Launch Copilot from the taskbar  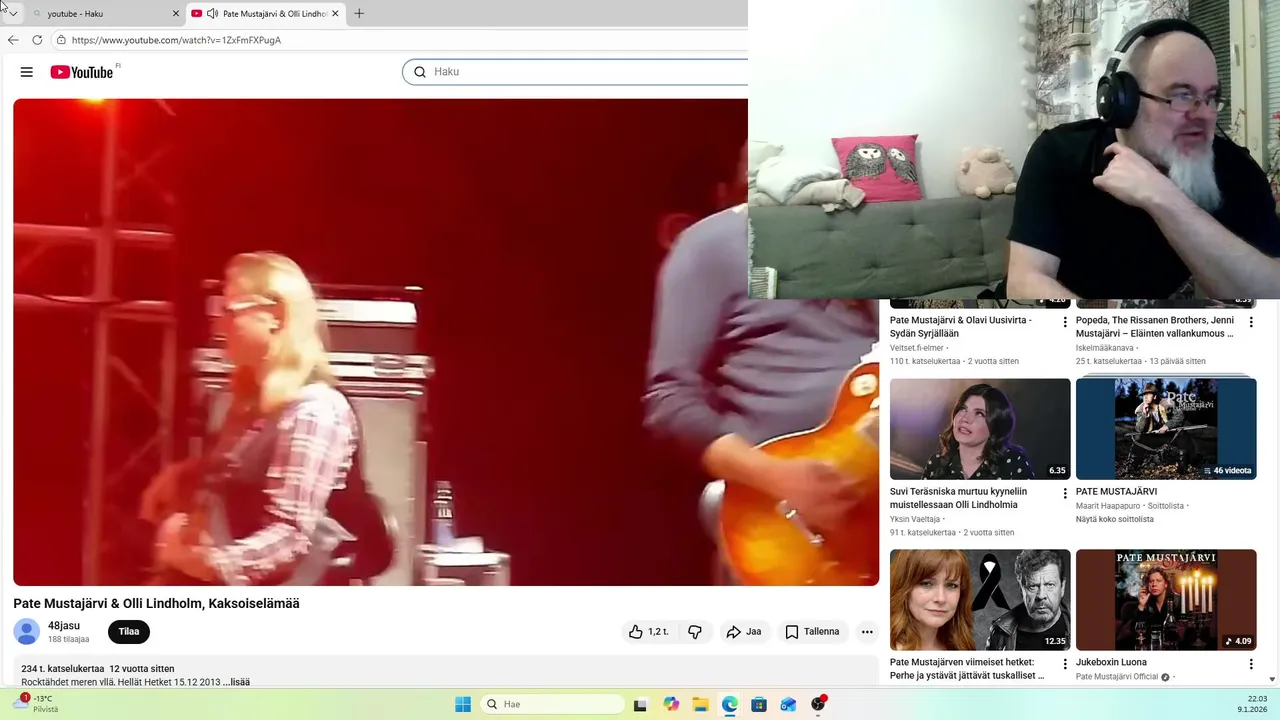click(x=671, y=704)
